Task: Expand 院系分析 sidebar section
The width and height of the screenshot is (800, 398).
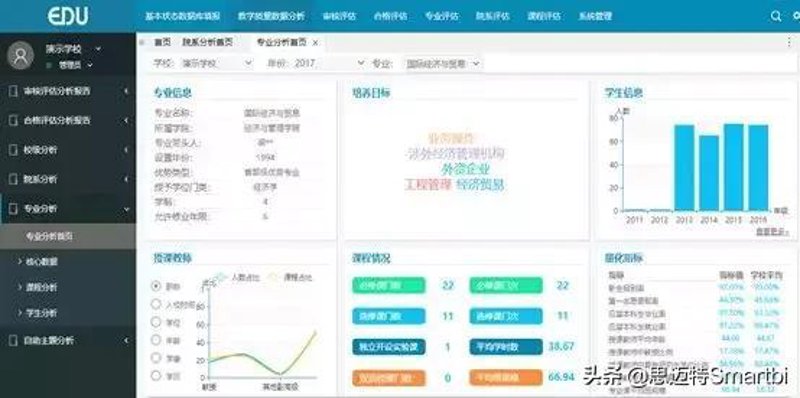Action: tap(126, 179)
